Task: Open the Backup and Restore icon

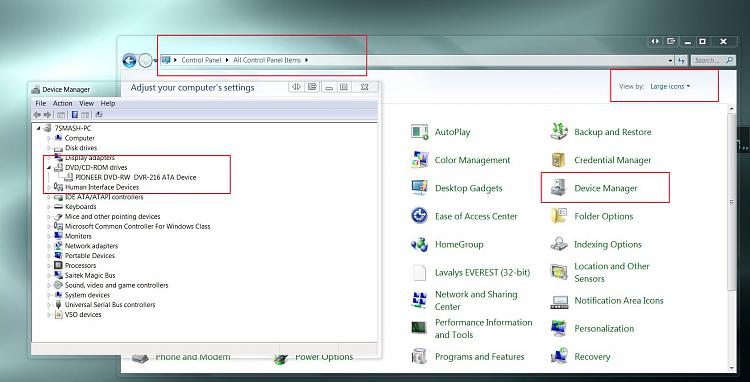Action: [x=559, y=132]
